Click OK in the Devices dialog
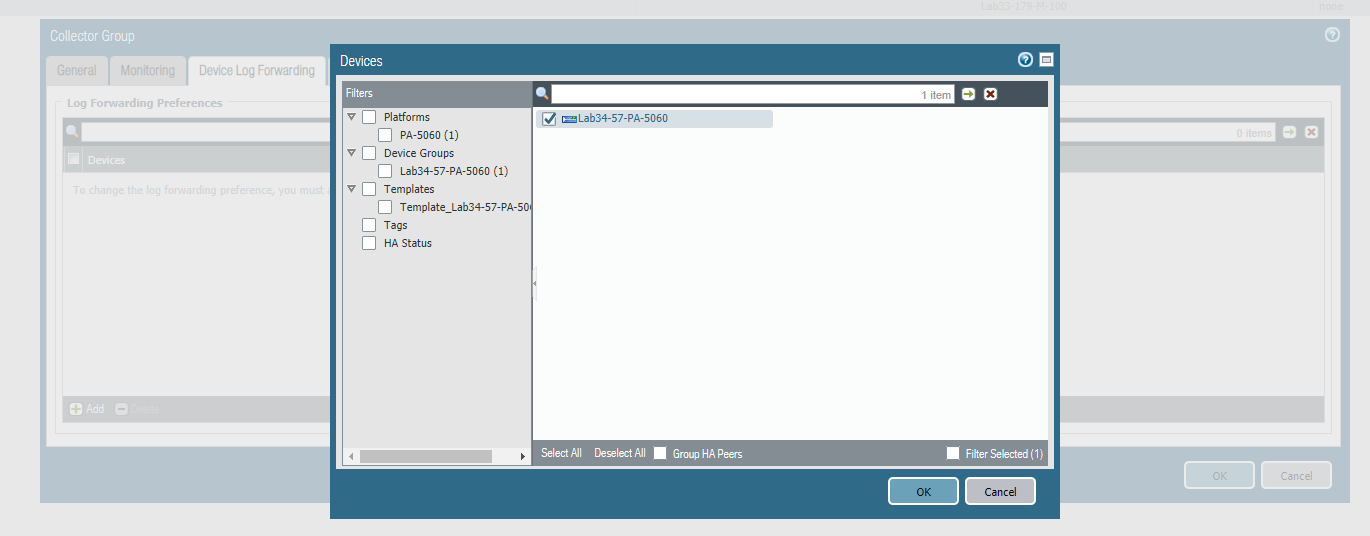 click(x=923, y=491)
